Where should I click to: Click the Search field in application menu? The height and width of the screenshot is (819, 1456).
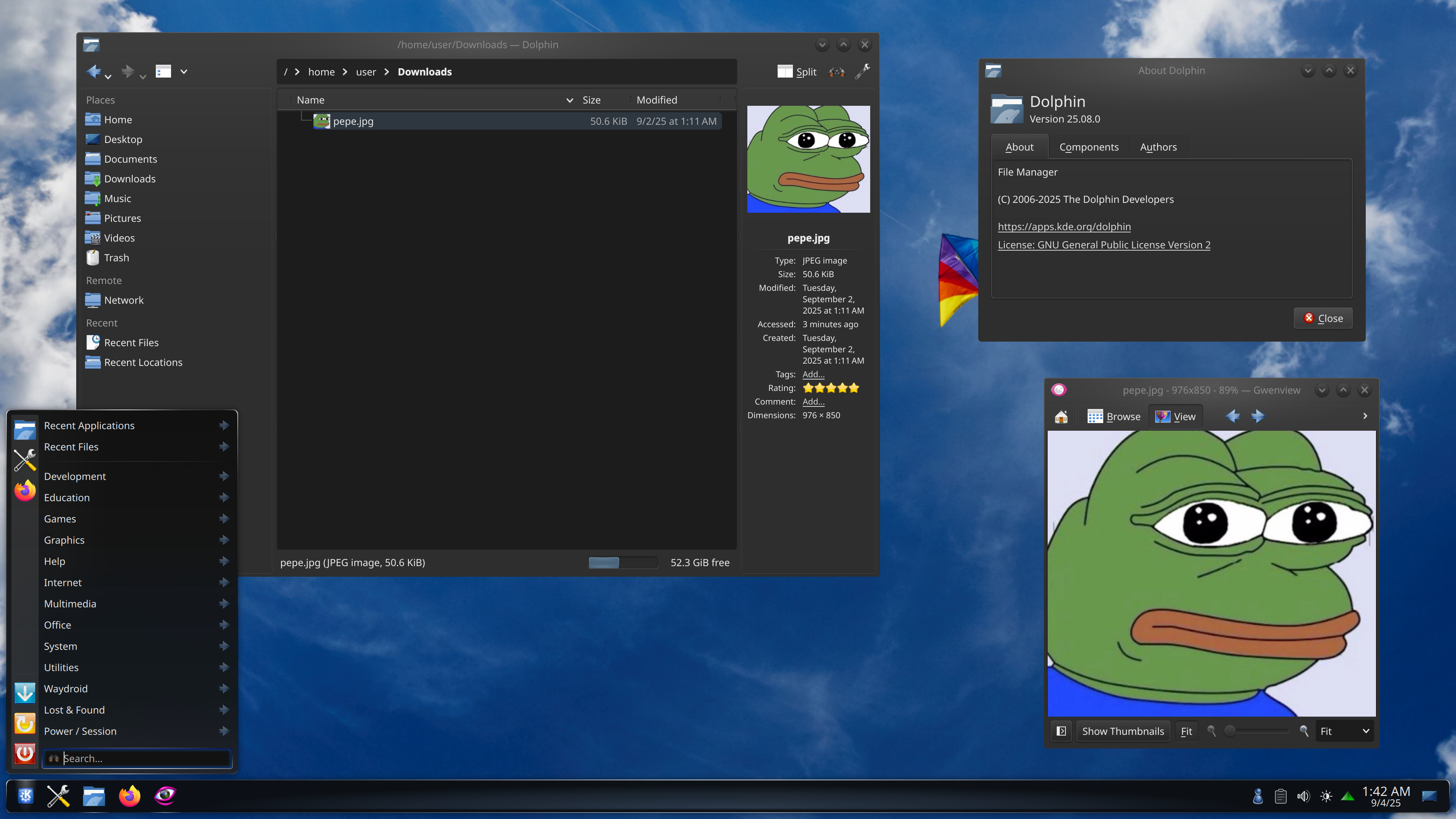point(137,758)
